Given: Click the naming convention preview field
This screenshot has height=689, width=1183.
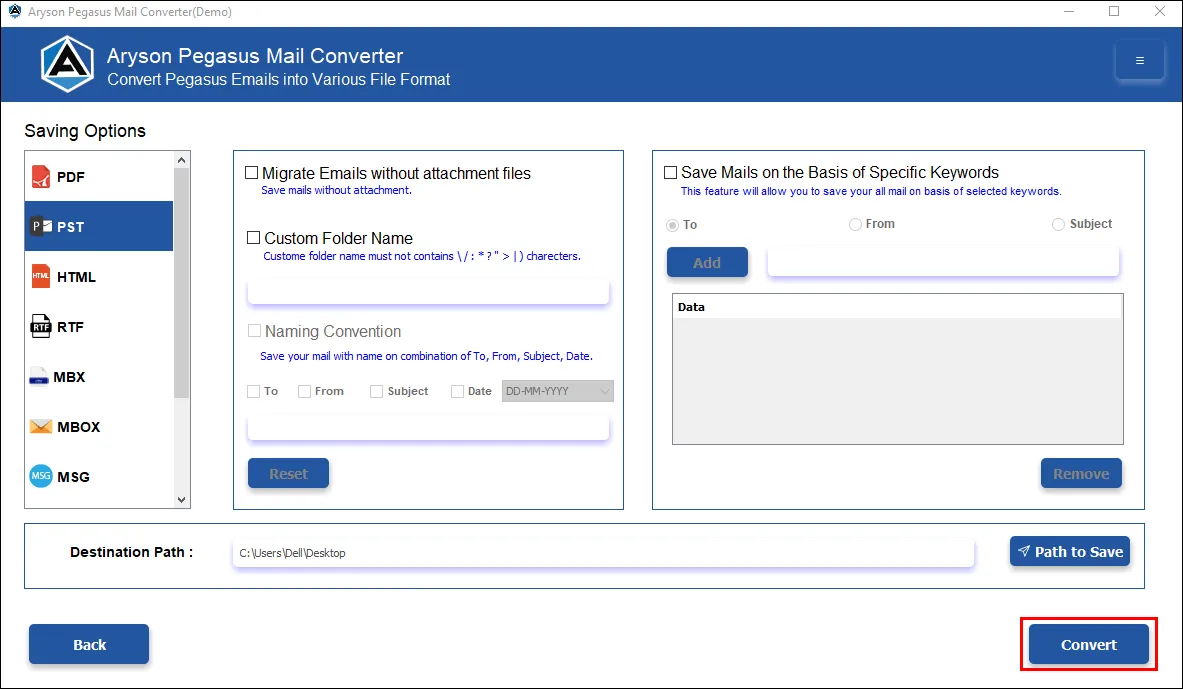Looking at the screenshot, I should (x=428, y=428).
